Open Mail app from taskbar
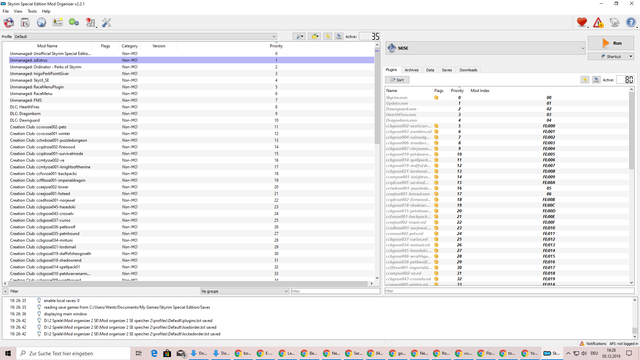Screen dimensions: 640x360 click(x=181, y=353)
